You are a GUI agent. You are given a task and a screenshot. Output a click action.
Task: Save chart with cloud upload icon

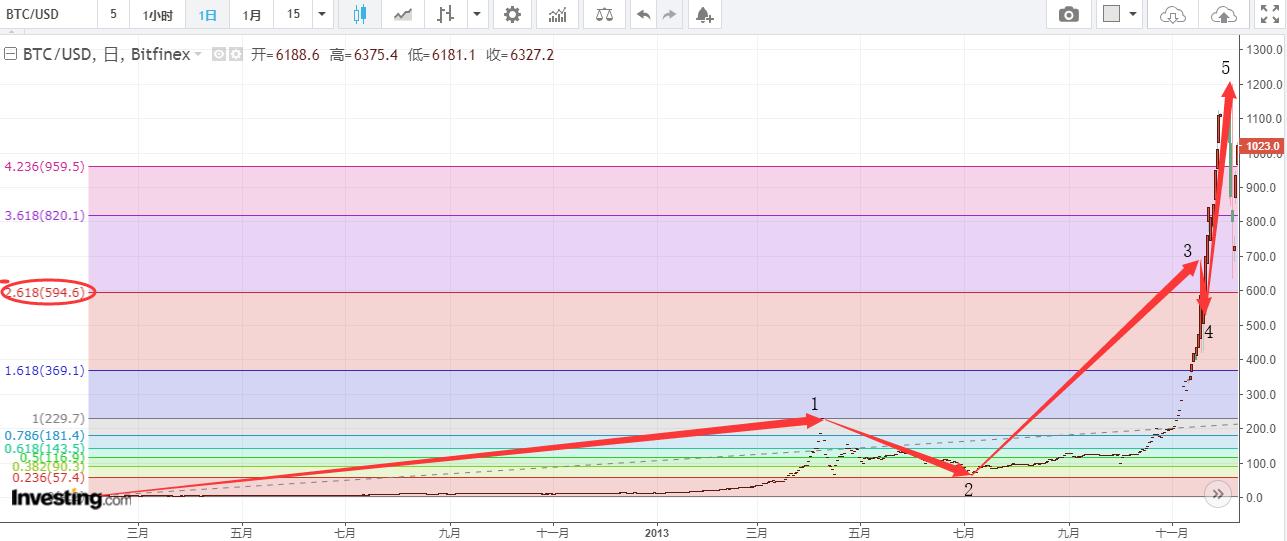tap(1222, 14)
